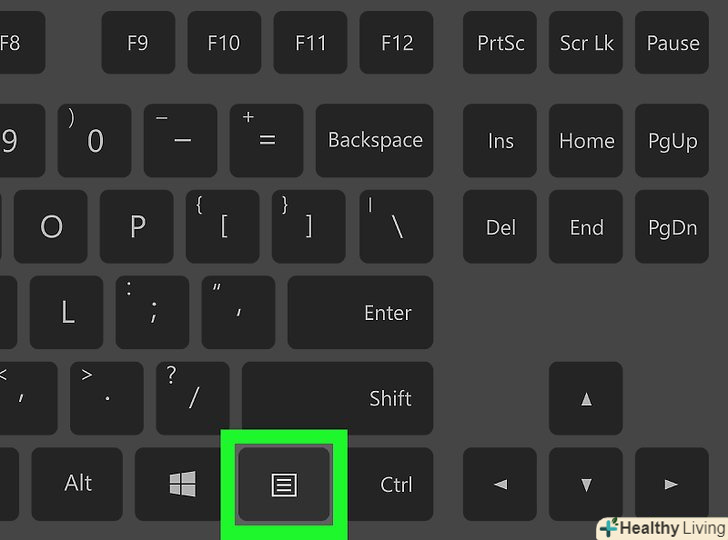Click the PgDn key
Image resolution: width=728 pixels, height=540 pixels.
point(671,227)
